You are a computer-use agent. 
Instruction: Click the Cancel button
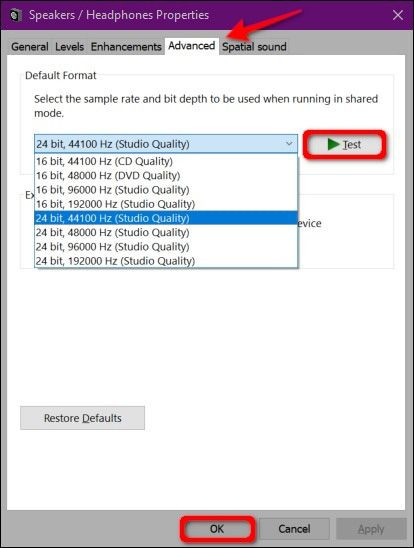click(x=294, y=529)
